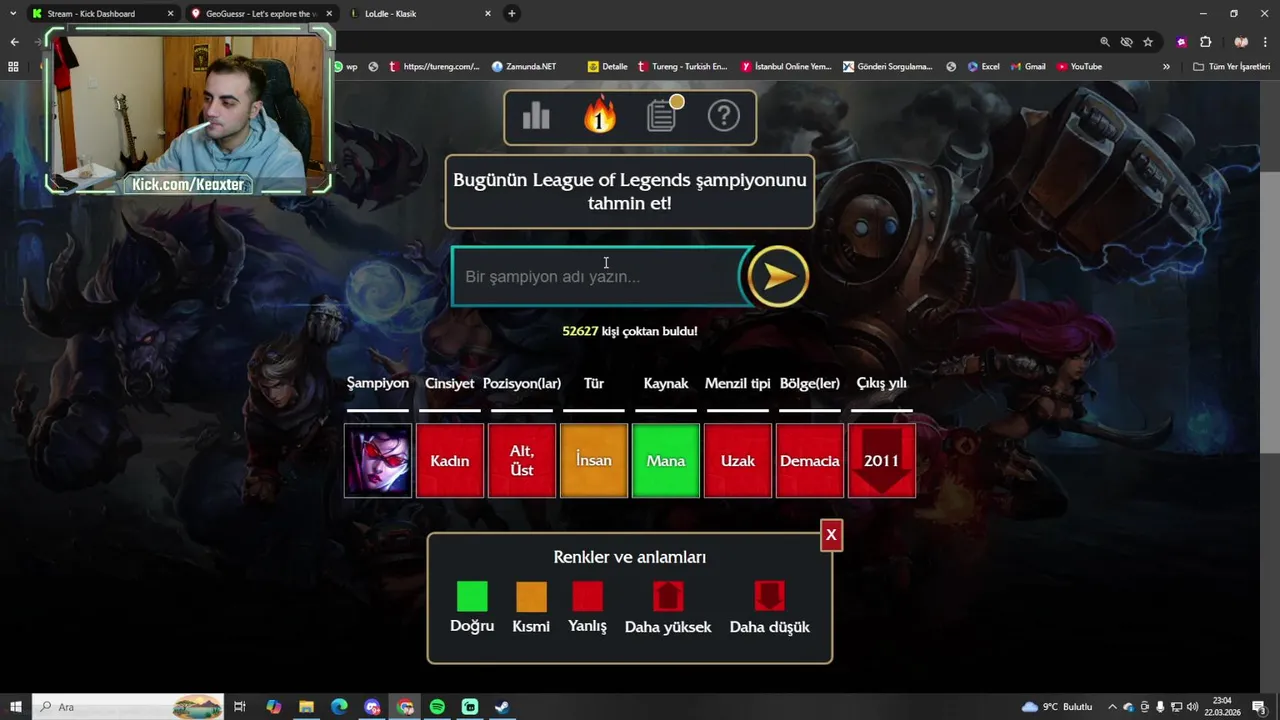This screenshot has height=720, width=1280.
Task: Open the Chrome extensions puzzle icon
Action: 1205,42
